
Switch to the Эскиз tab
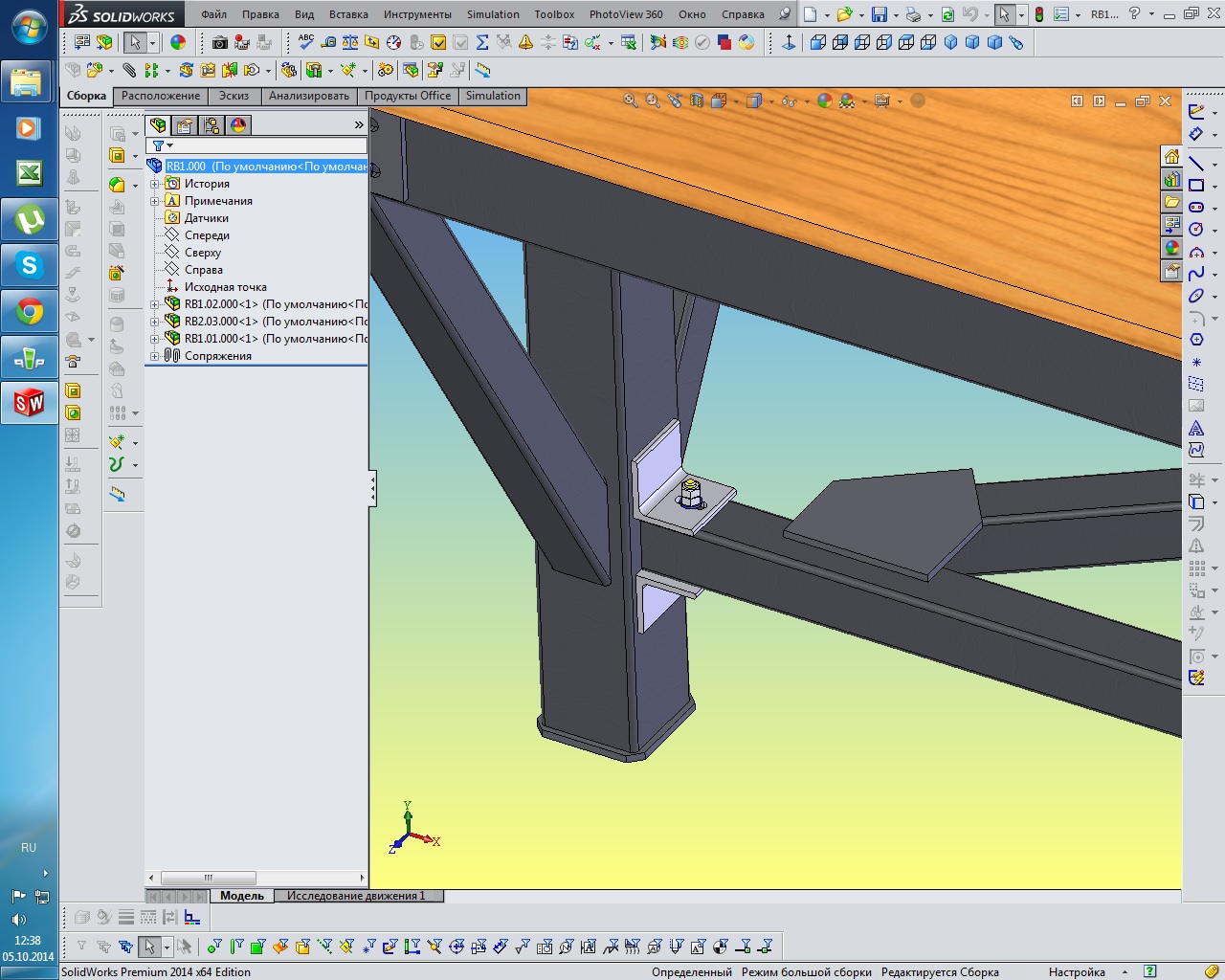pos(234,96)
